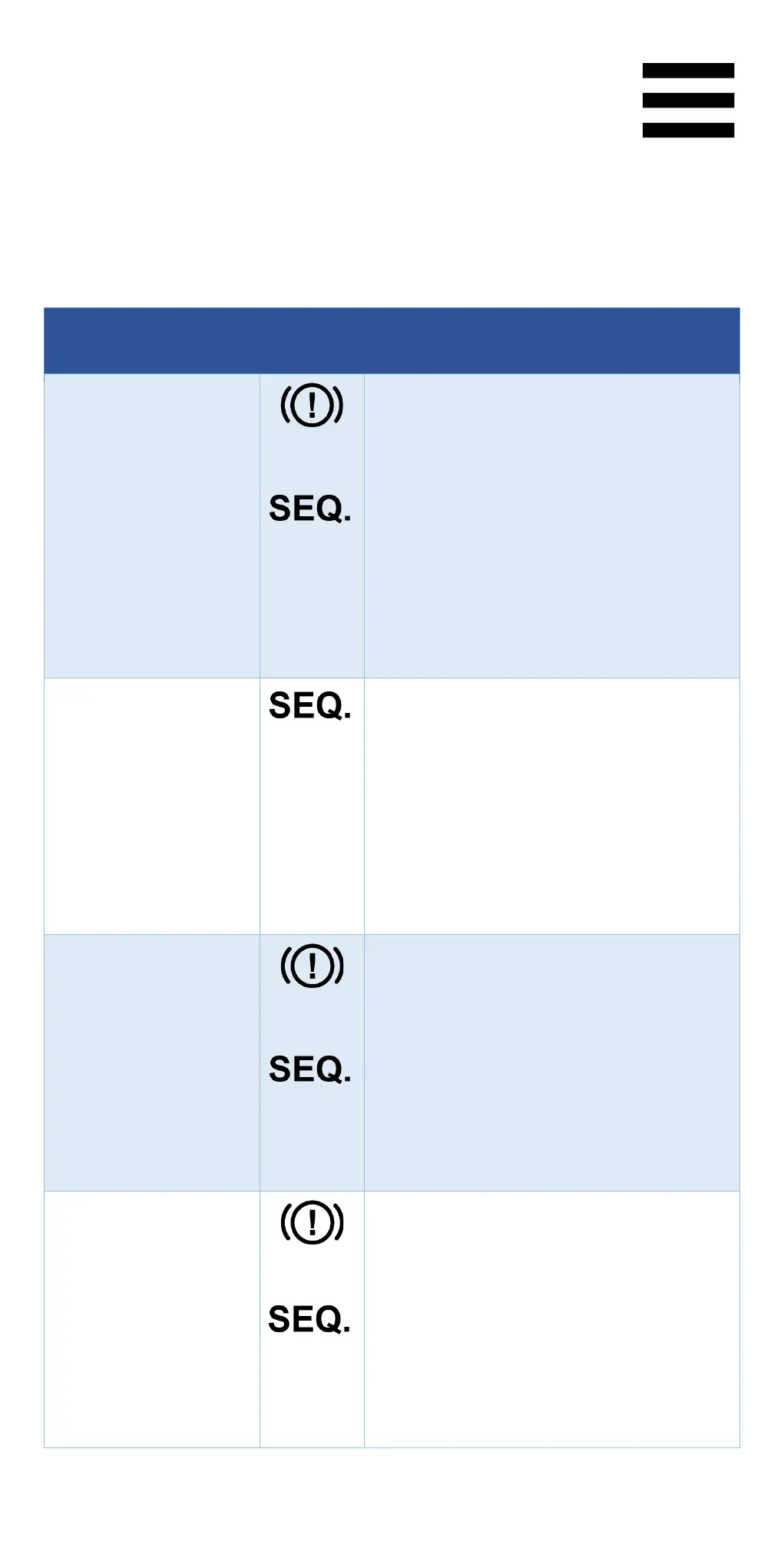This screenshot has width=784, height=1568.
Task: Click the third row's wide right cell
Action: coord(551,1062)
